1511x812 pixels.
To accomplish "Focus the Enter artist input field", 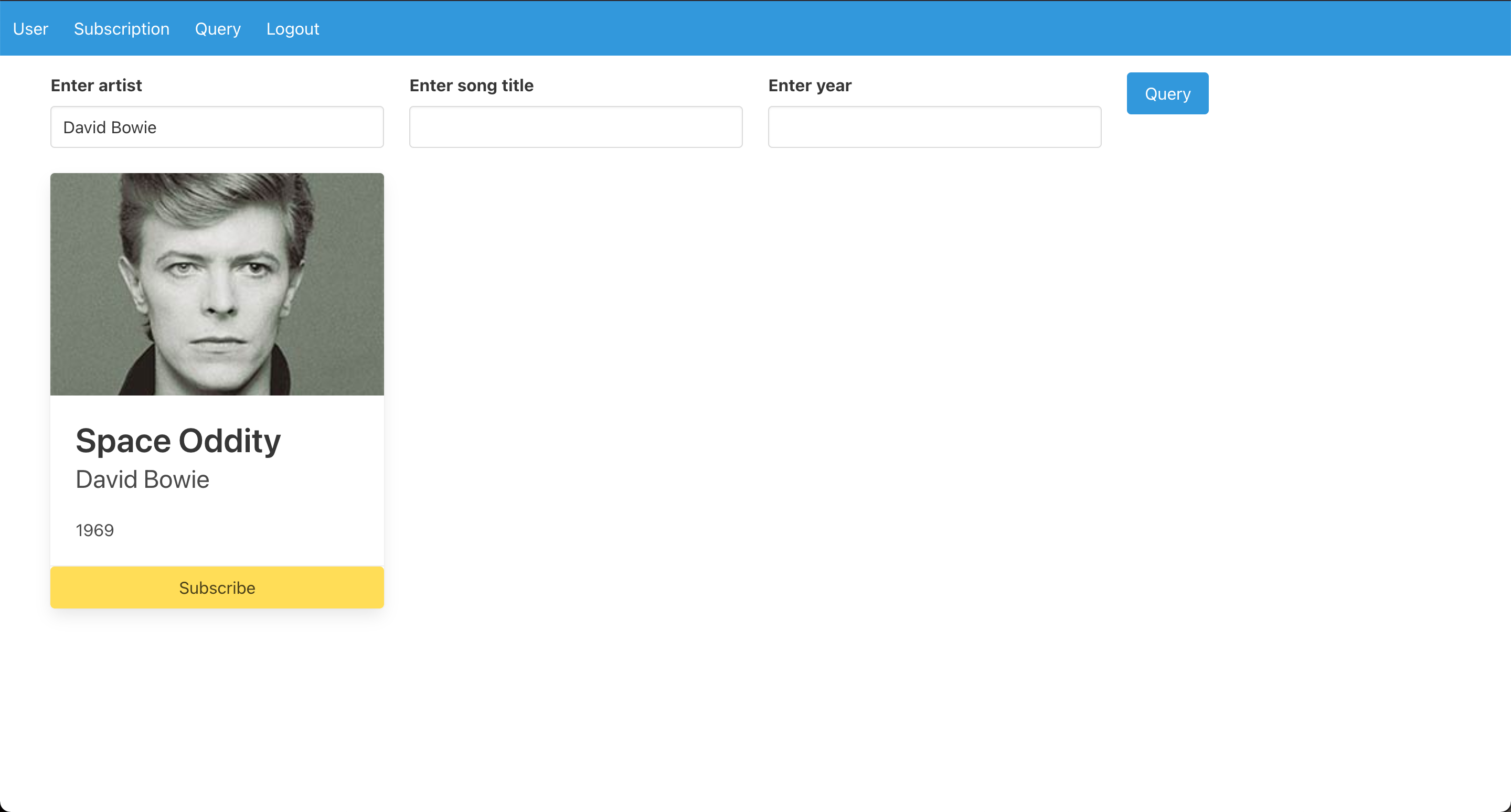I will pos(217,126).
